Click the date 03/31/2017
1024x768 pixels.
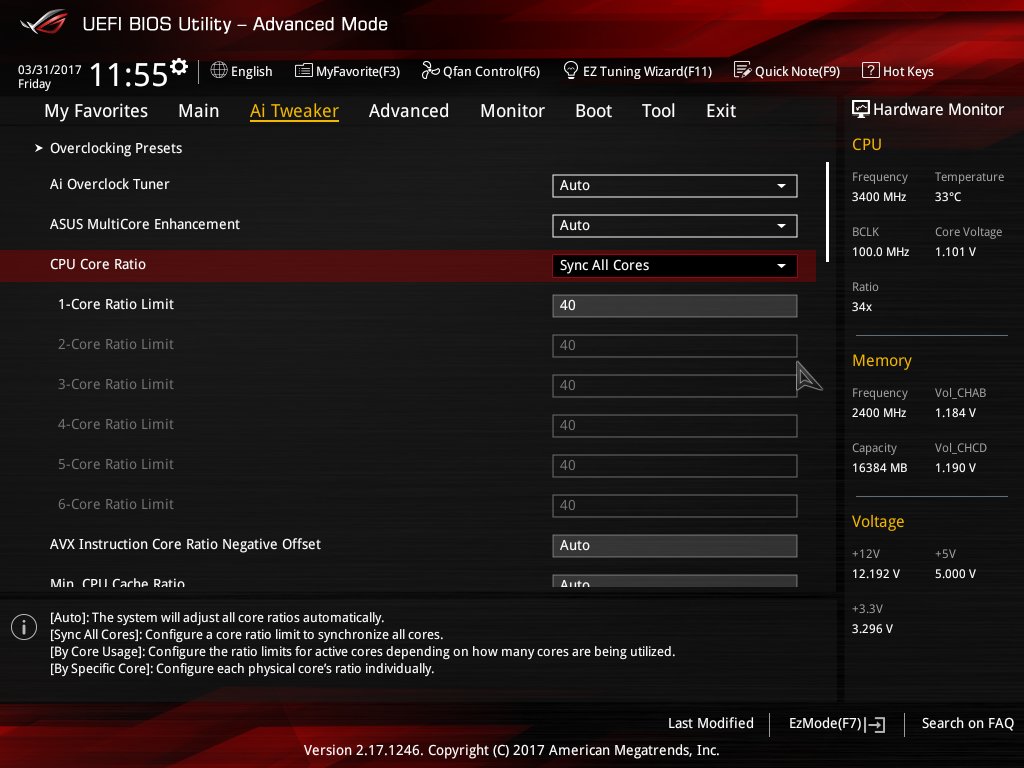(50, 70)
